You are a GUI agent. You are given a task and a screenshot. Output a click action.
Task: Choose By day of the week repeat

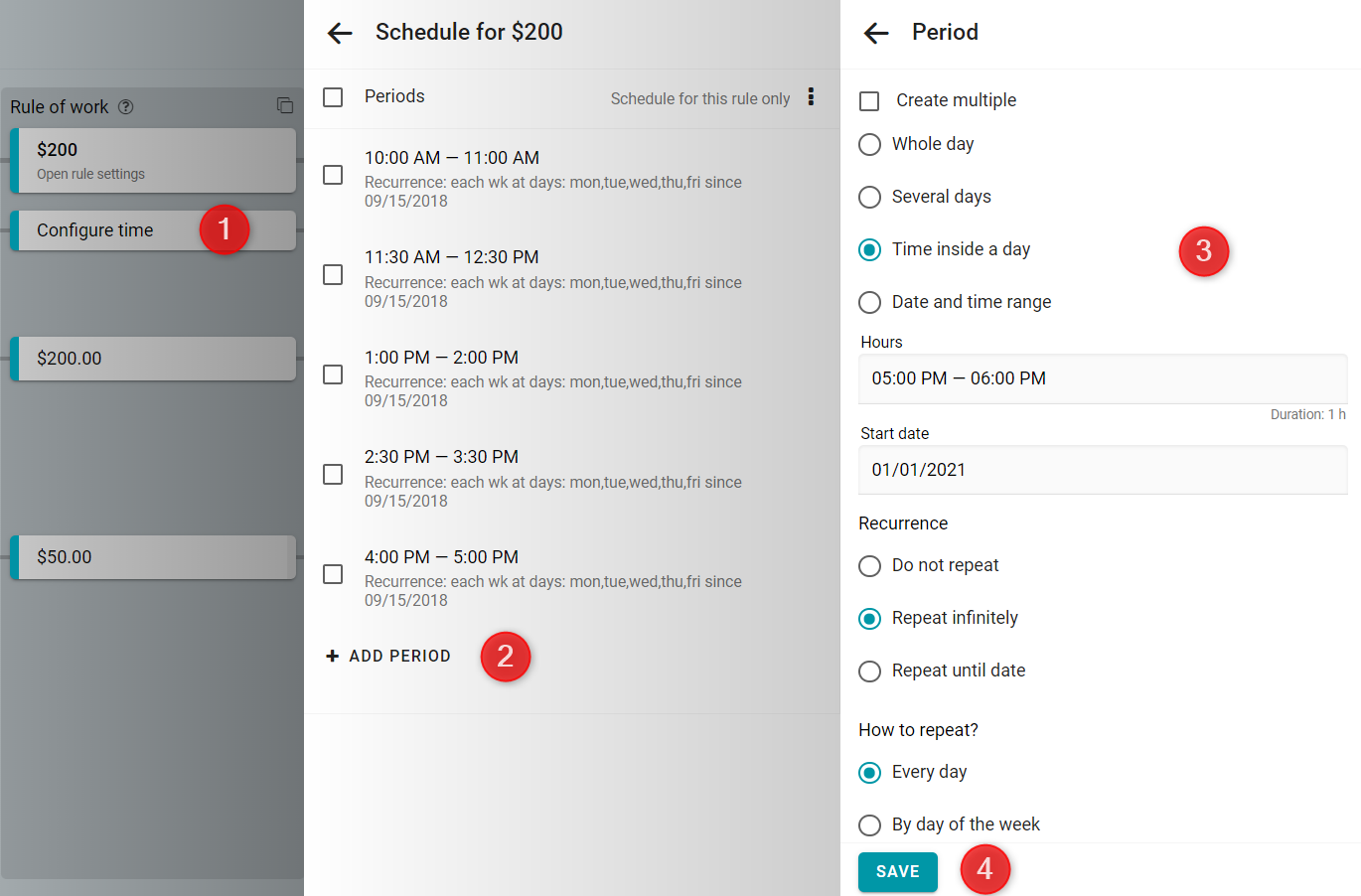click(x=869, y=824)
